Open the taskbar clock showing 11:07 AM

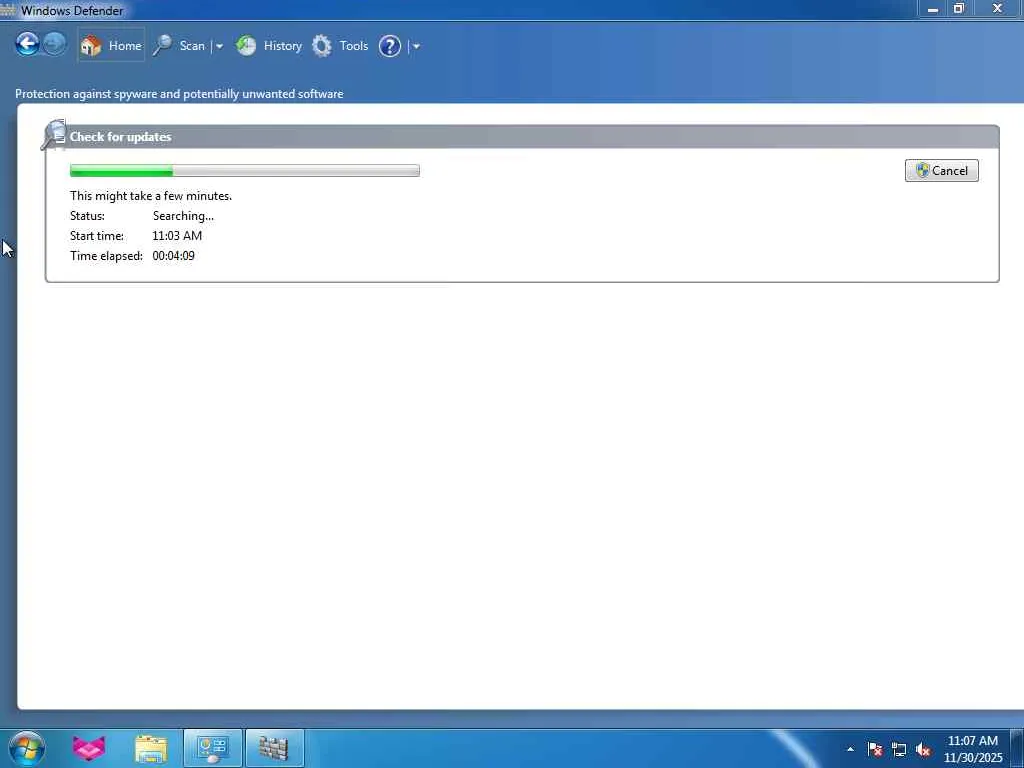(972, 749)
